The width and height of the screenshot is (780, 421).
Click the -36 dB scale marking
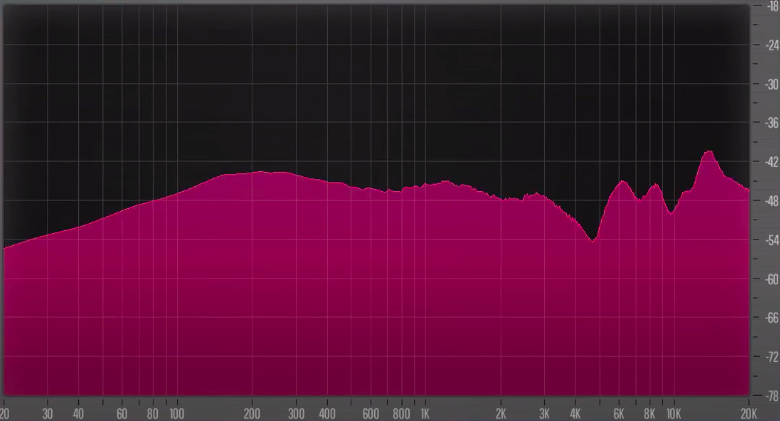tap(770, 123)
